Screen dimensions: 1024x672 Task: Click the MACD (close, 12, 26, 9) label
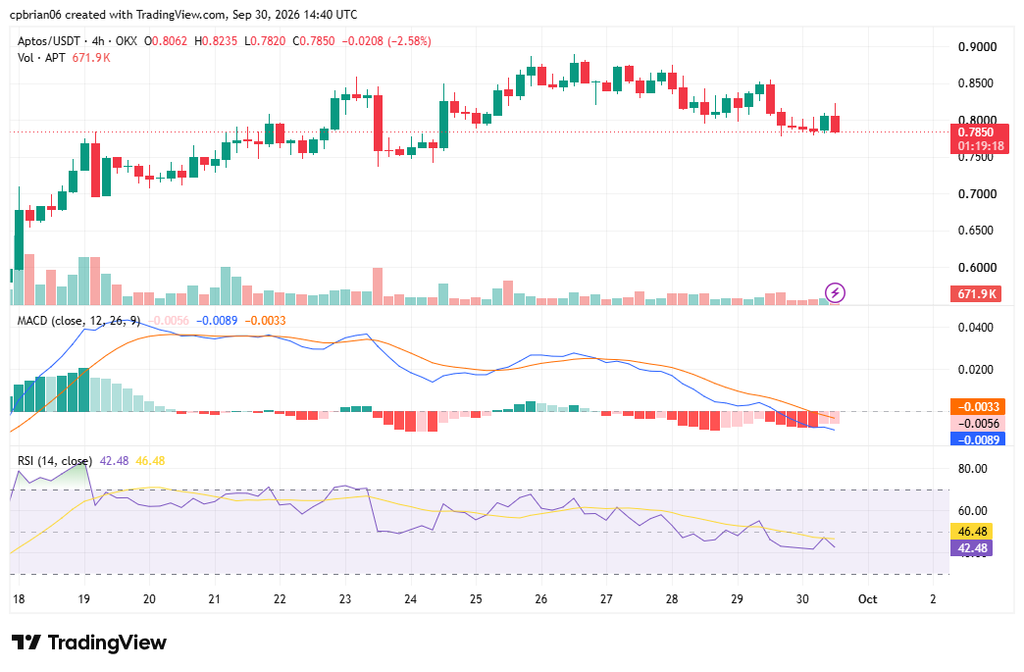[78, 321]
